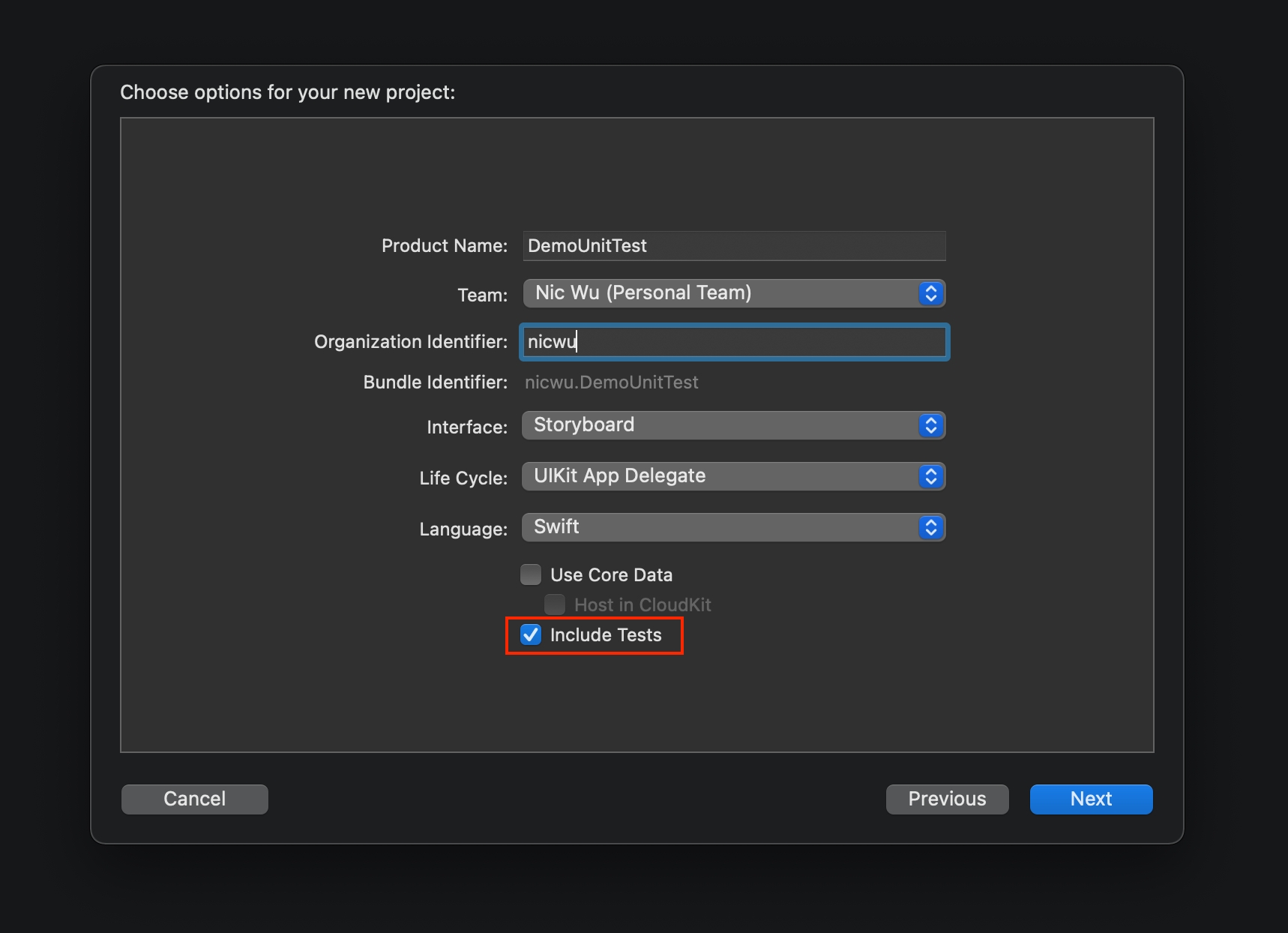The width and height of the screenshot is (1288, 933).
Task: Click the blue chevron icon on Interface popup
Action: pyautogui.click(x=930, y=425)
